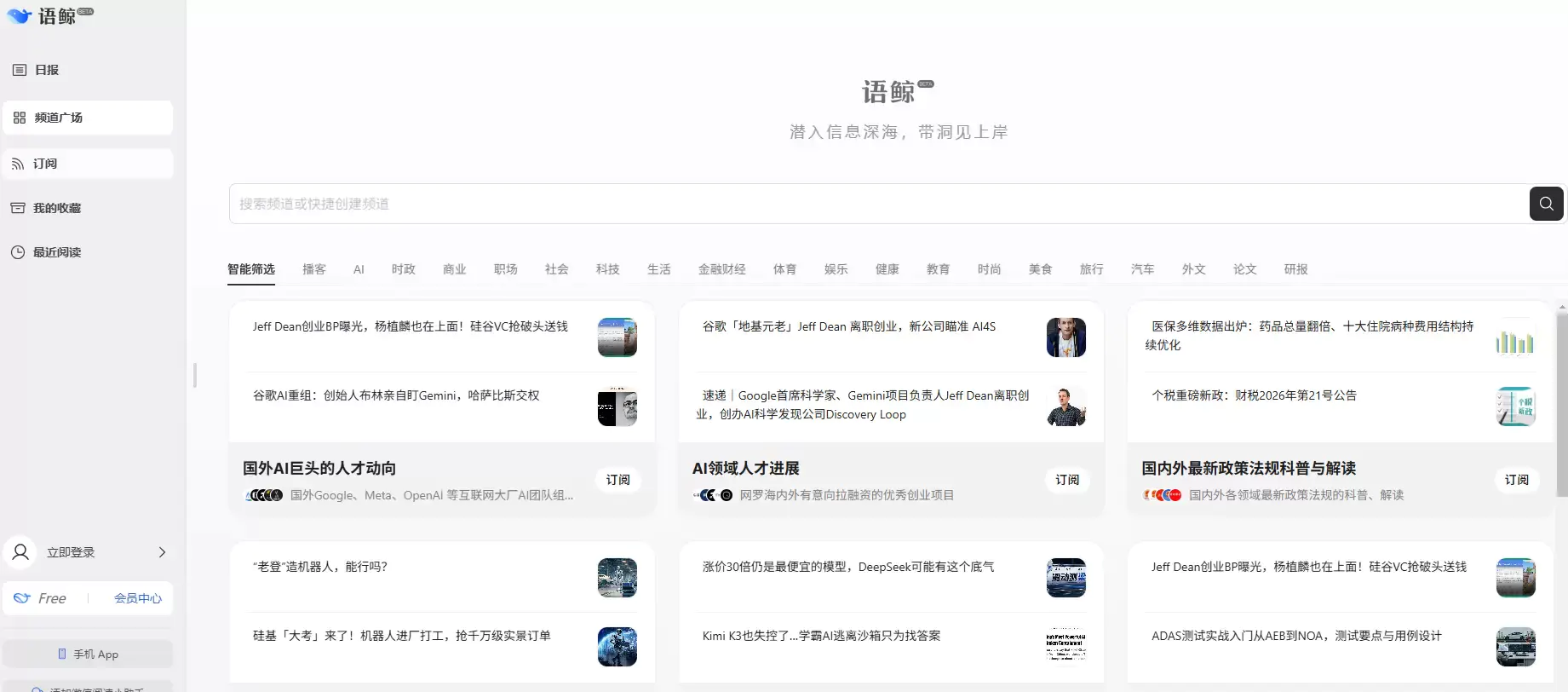Open the 金融财经 category tab
1568x692 pixels.
722,269
